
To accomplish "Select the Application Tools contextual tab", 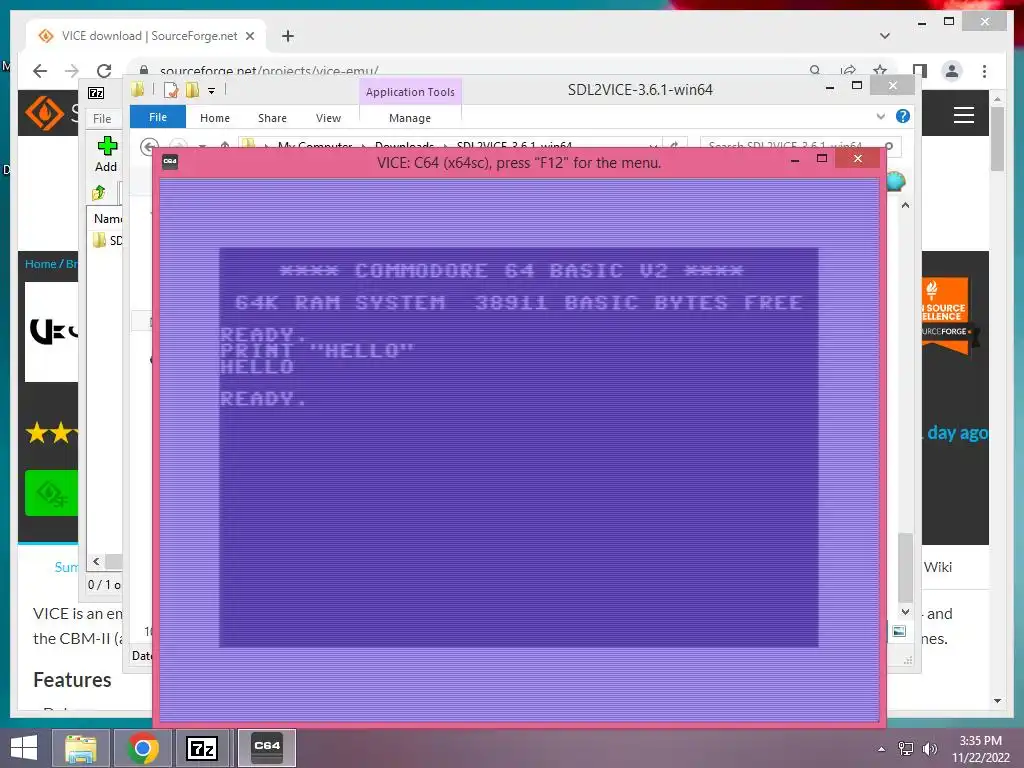I will (x=410, y=91).
